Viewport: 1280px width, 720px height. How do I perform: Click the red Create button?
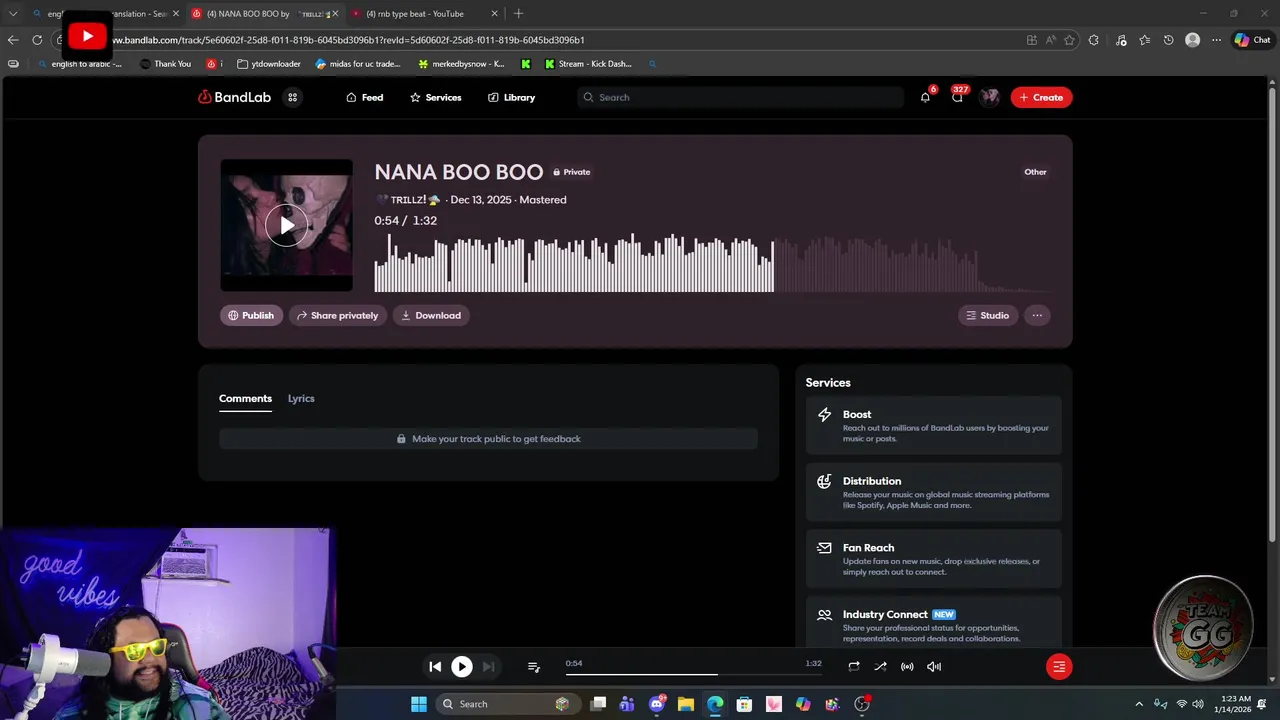(1041, 97)
